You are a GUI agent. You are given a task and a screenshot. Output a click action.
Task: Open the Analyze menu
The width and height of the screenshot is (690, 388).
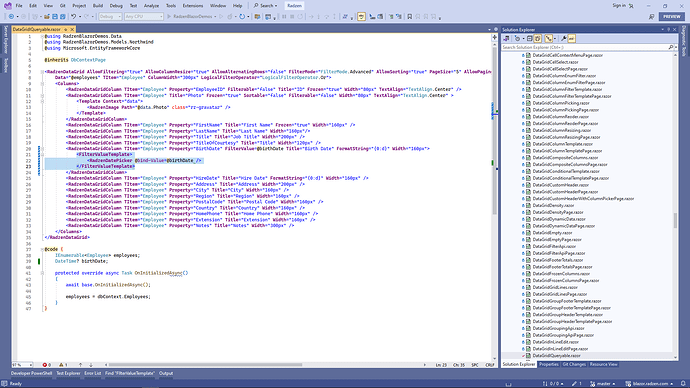coord(151,6)
